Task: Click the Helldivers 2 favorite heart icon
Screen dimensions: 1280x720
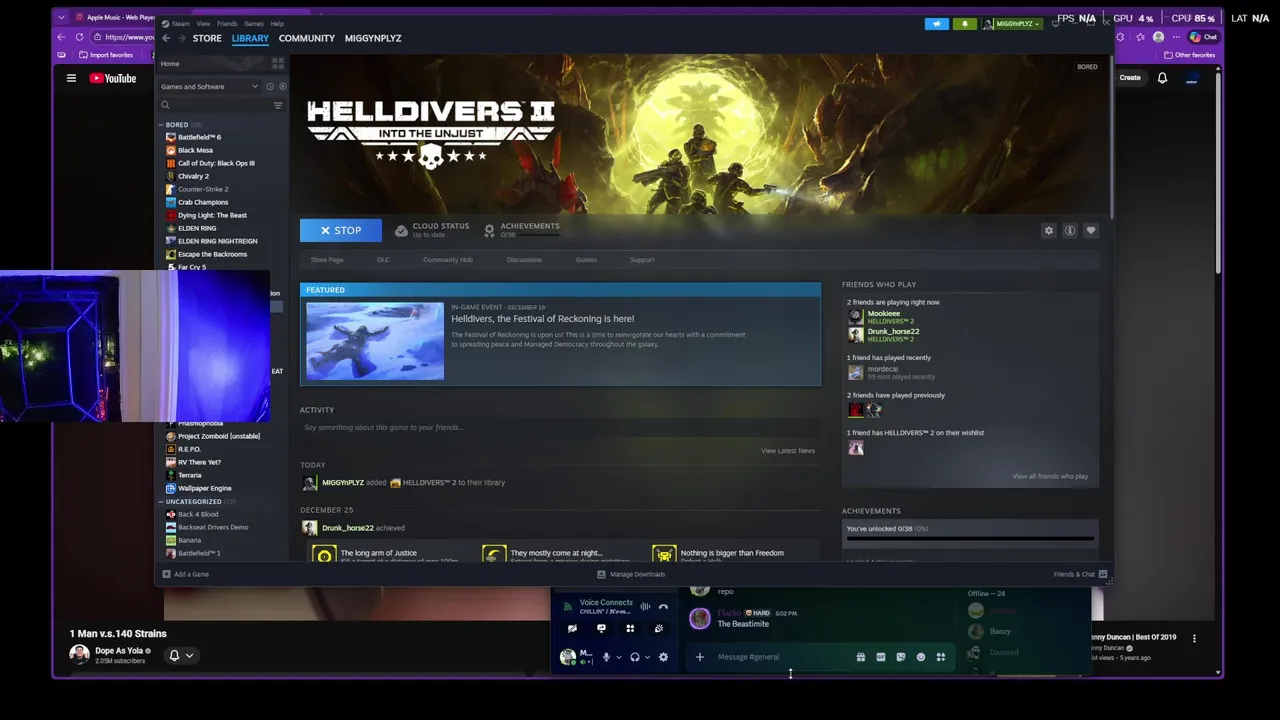Action: (1091, 230)
